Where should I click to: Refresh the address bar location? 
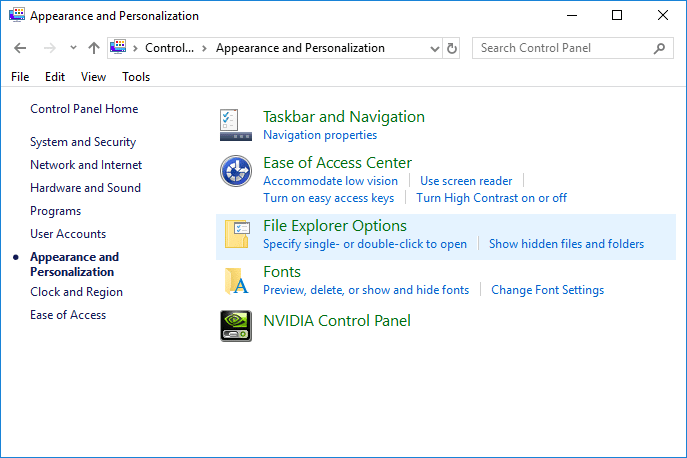click(452, 48)
